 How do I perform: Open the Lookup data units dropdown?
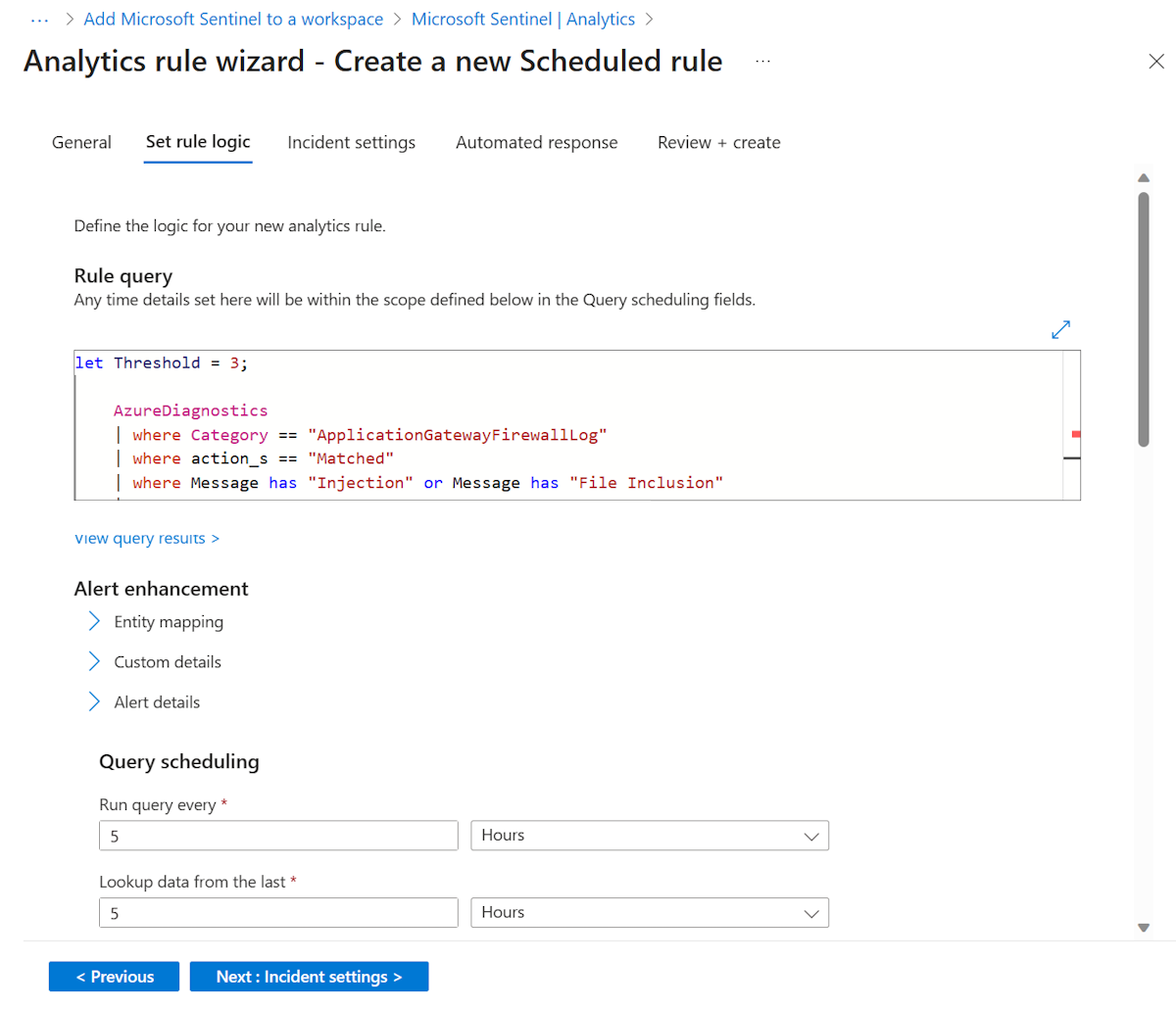click(650, 913)
